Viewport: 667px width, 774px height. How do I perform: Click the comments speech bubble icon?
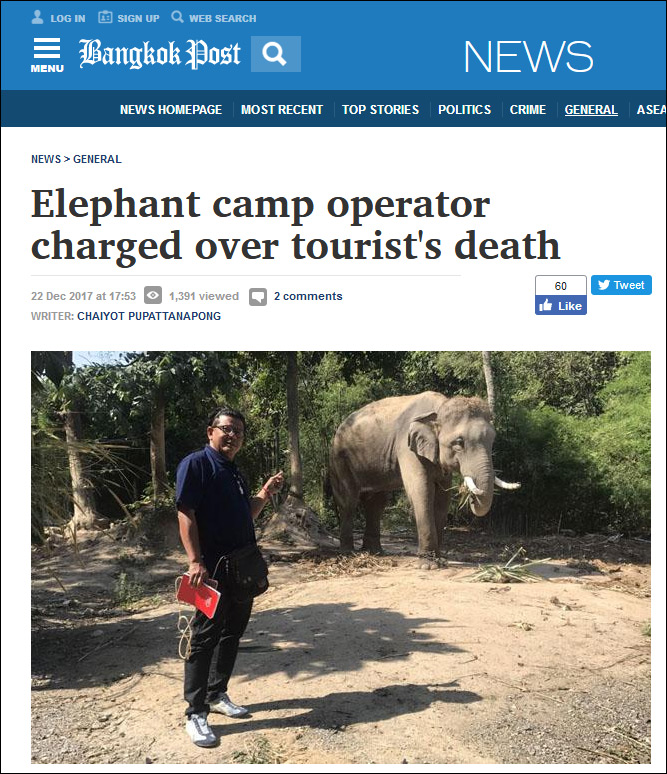point(258,297)
